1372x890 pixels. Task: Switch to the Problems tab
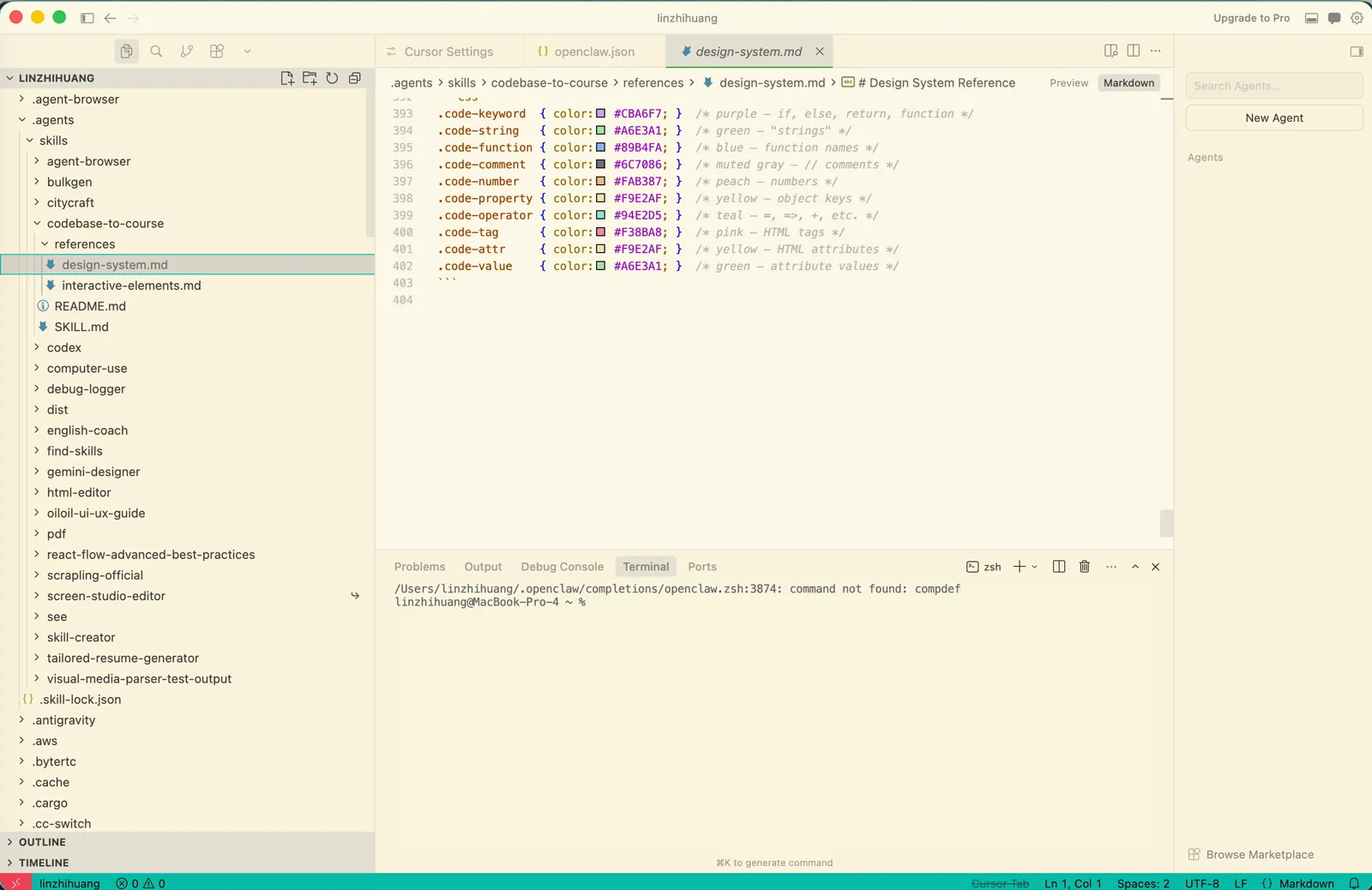419,567
